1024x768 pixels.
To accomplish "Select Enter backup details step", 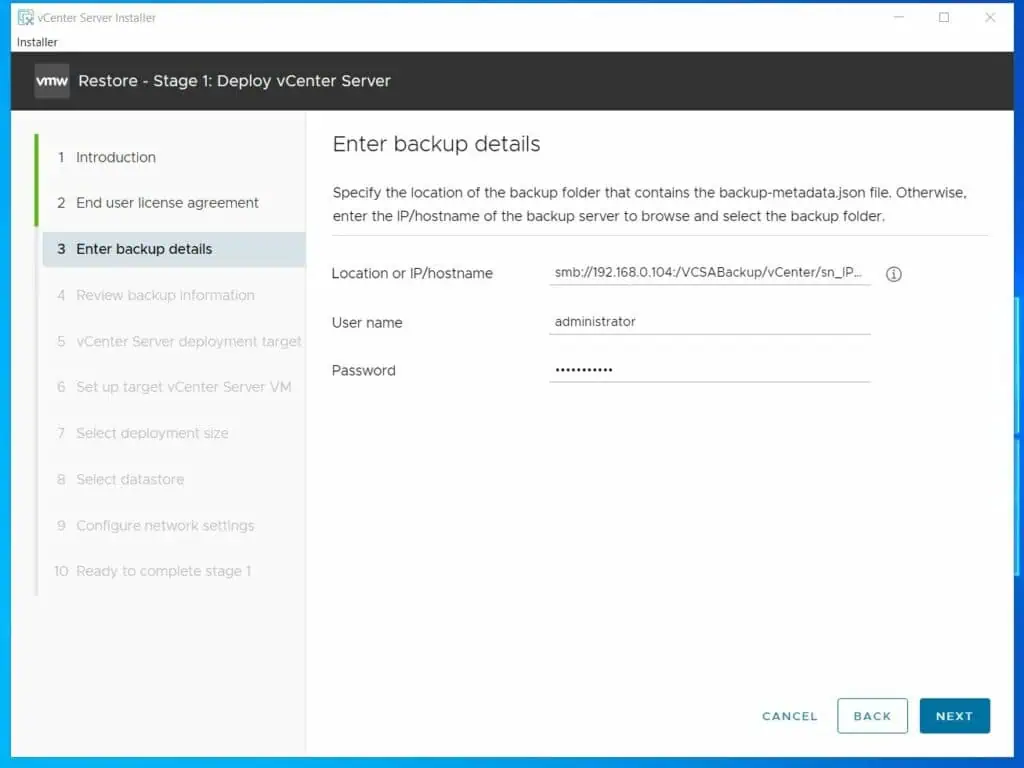I will click(x=173, y=249).
